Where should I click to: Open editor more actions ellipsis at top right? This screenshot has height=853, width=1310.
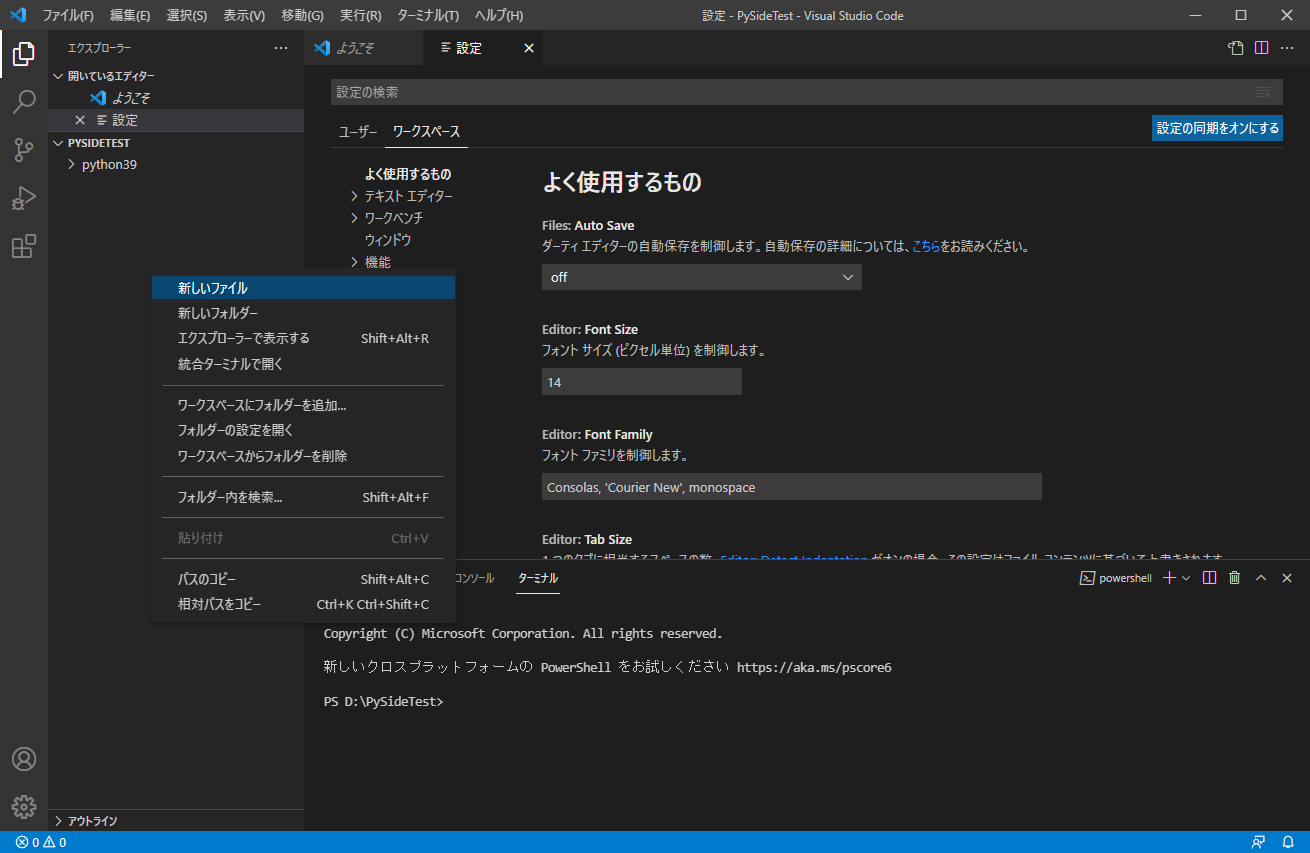(x=1288, y=48)
